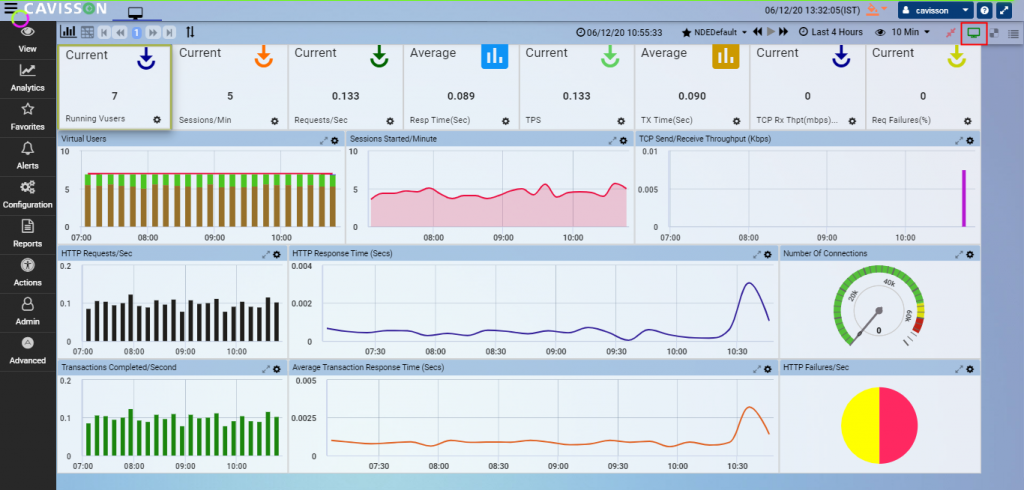Maximize the Virtual Users chart panel
Viewport: 1024px width, 490px height.
[x=324, y=140]
